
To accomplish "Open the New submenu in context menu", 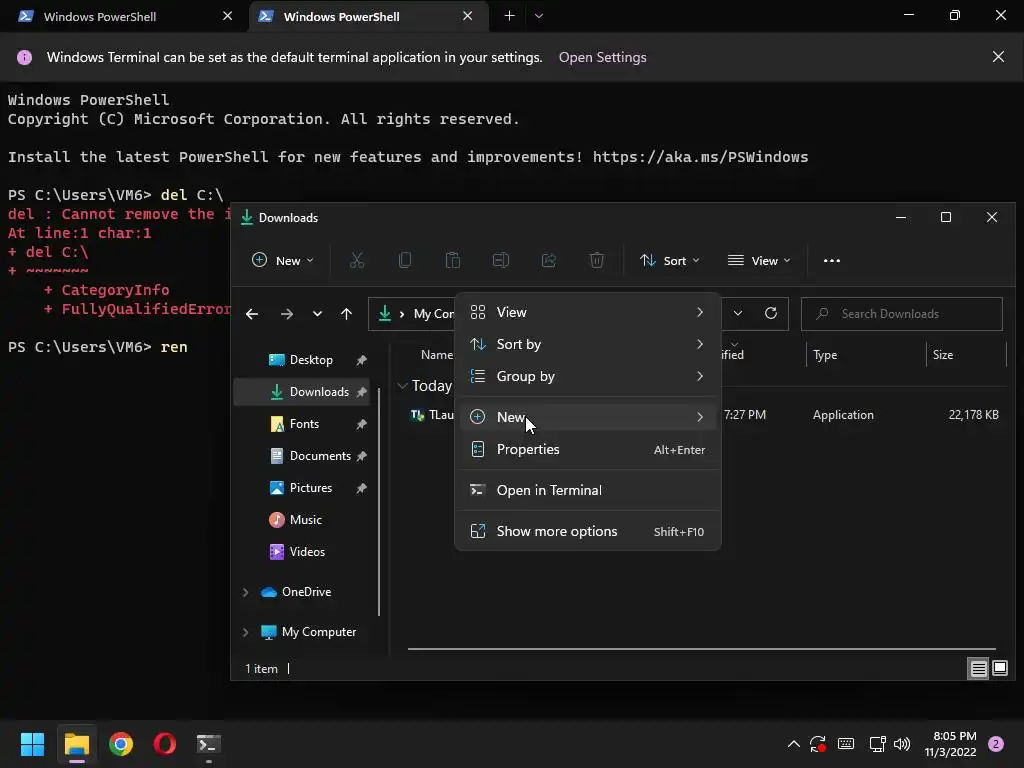I will pos(588,417).
